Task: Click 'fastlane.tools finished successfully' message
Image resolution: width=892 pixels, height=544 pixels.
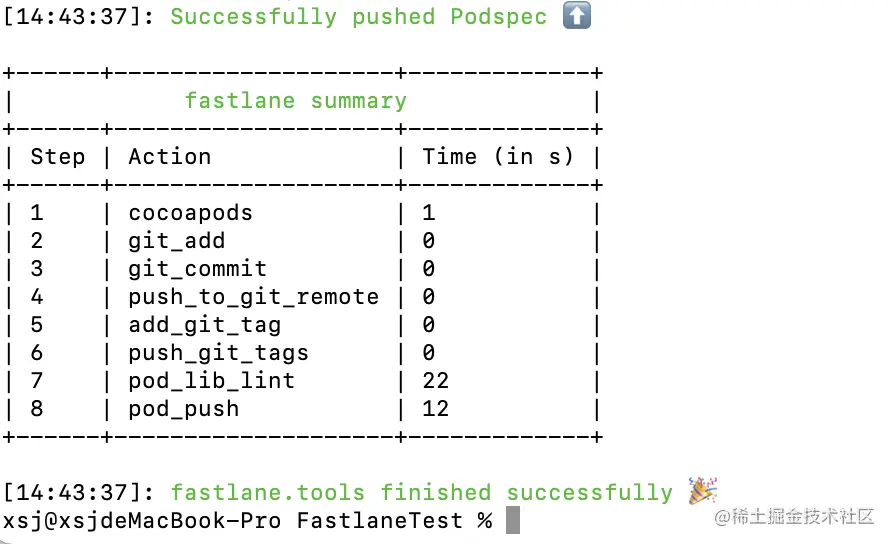Action: pyautogui.click(x=422, y=492)
